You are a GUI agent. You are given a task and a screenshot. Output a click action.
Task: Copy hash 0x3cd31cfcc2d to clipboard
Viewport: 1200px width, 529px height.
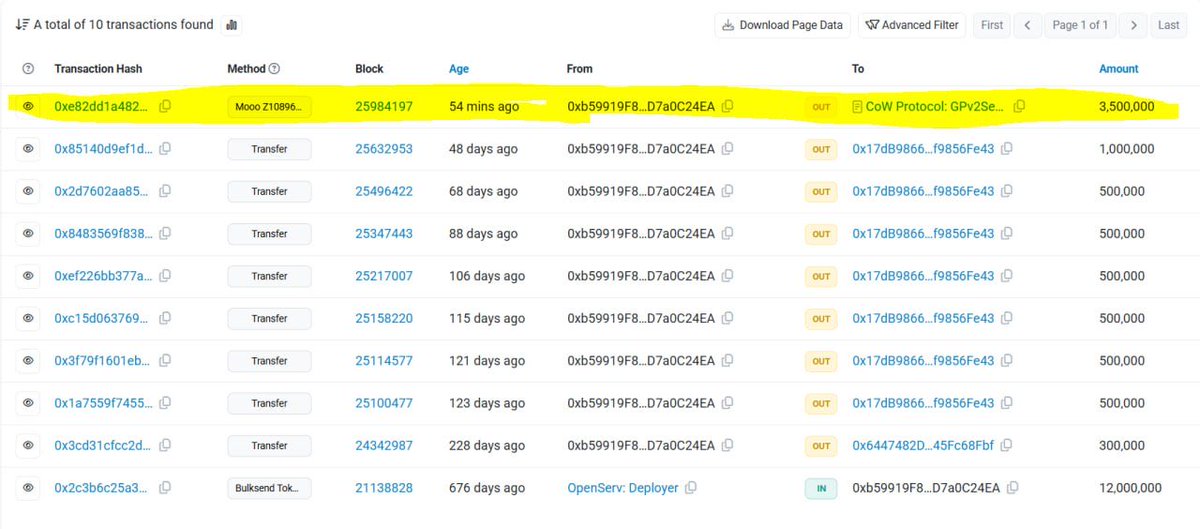(165, 445)
